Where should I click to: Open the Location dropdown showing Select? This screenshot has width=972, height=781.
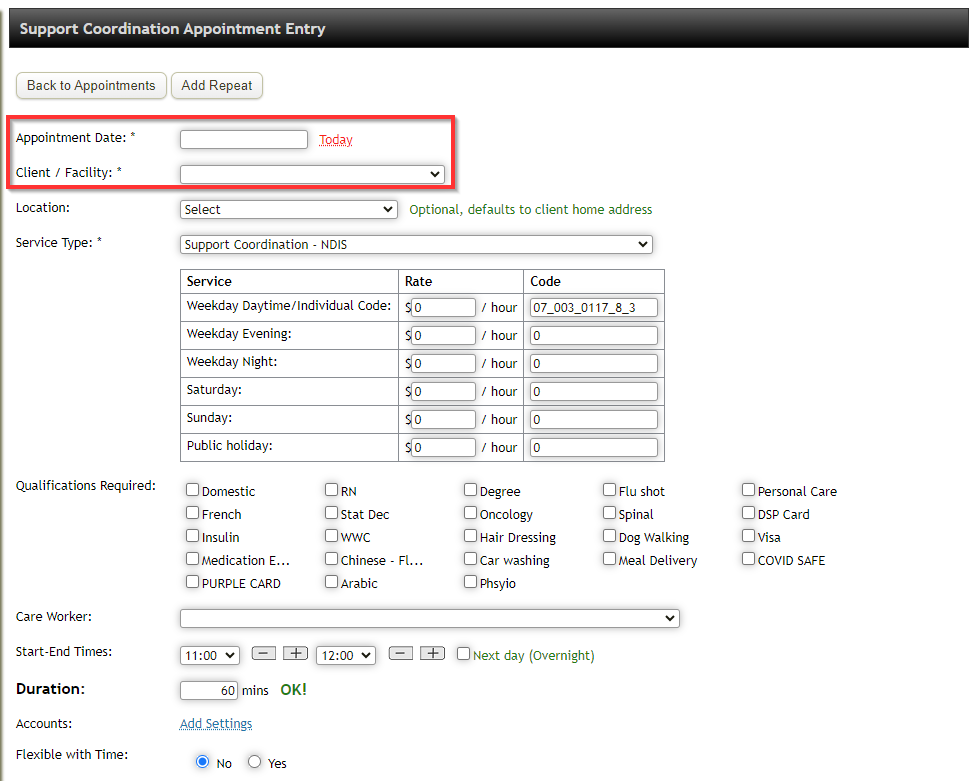pyautogui.click(x=288, y=209)
